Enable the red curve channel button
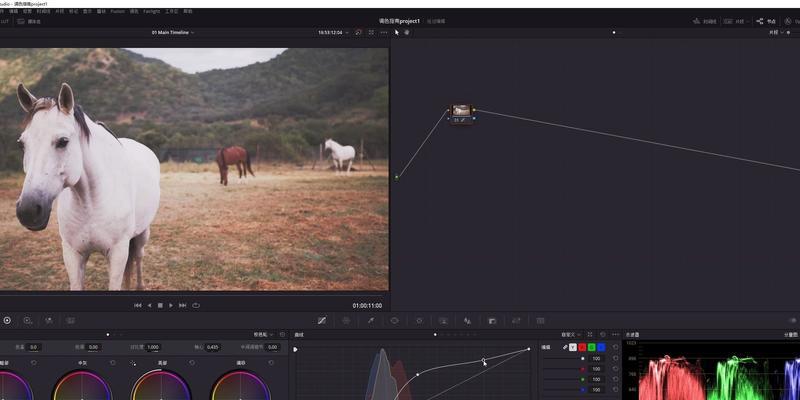 click(582, 347)
